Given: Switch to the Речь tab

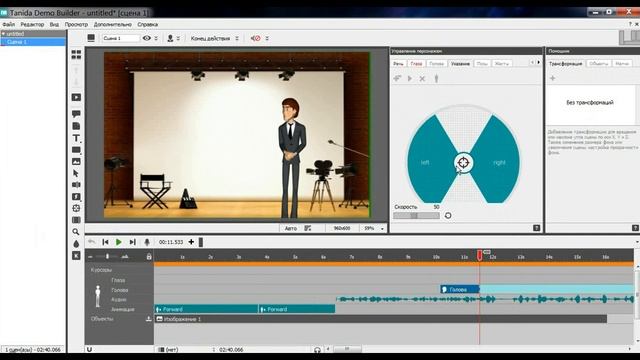Looking at the screenshot, I should pyautogui.click(x=398, y=64).
